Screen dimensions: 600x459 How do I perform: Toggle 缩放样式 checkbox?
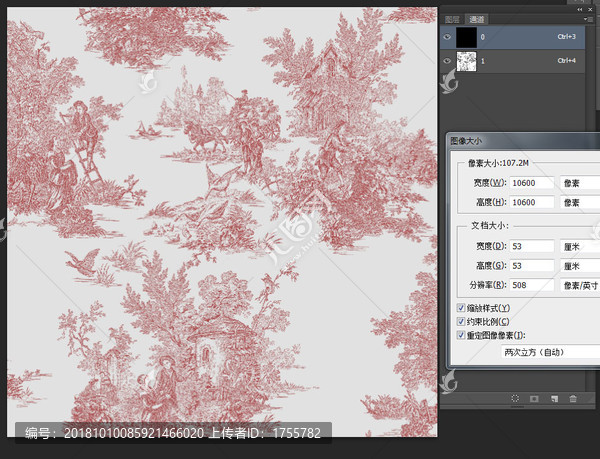(x=461, y=308)
